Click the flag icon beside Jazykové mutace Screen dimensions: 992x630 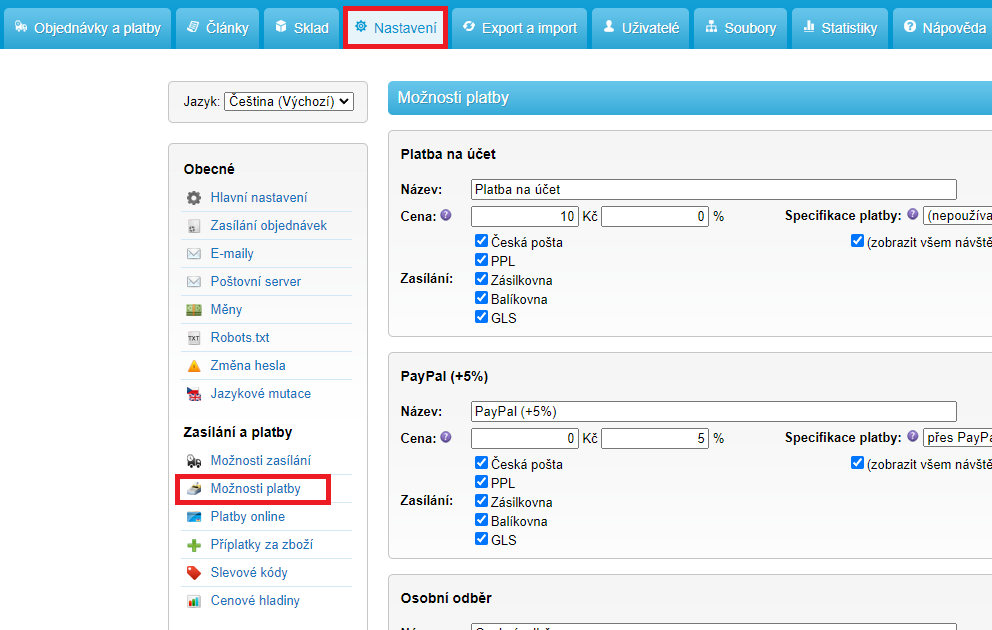click(194, 394)
